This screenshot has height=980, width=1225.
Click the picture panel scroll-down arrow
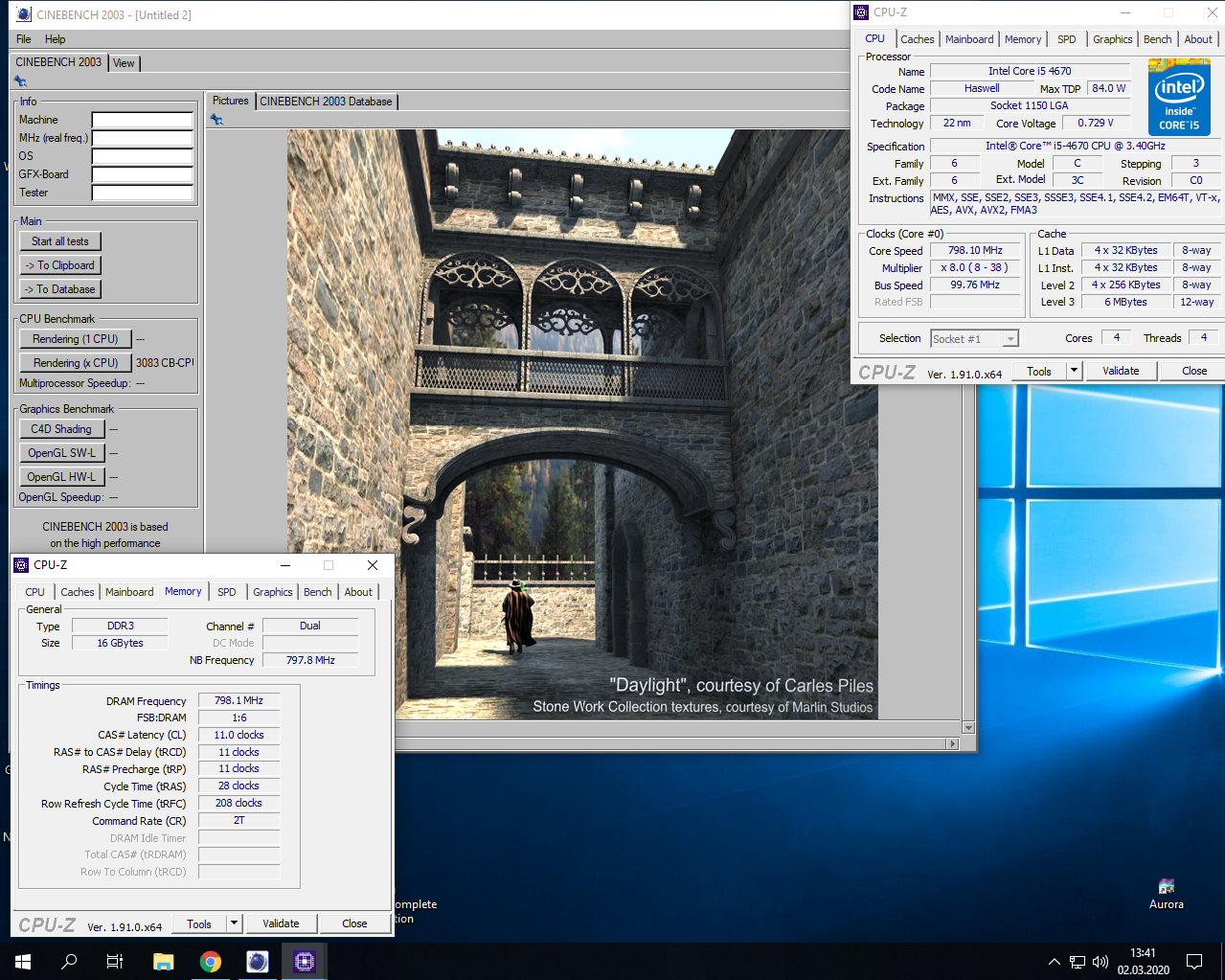[968, 728]
